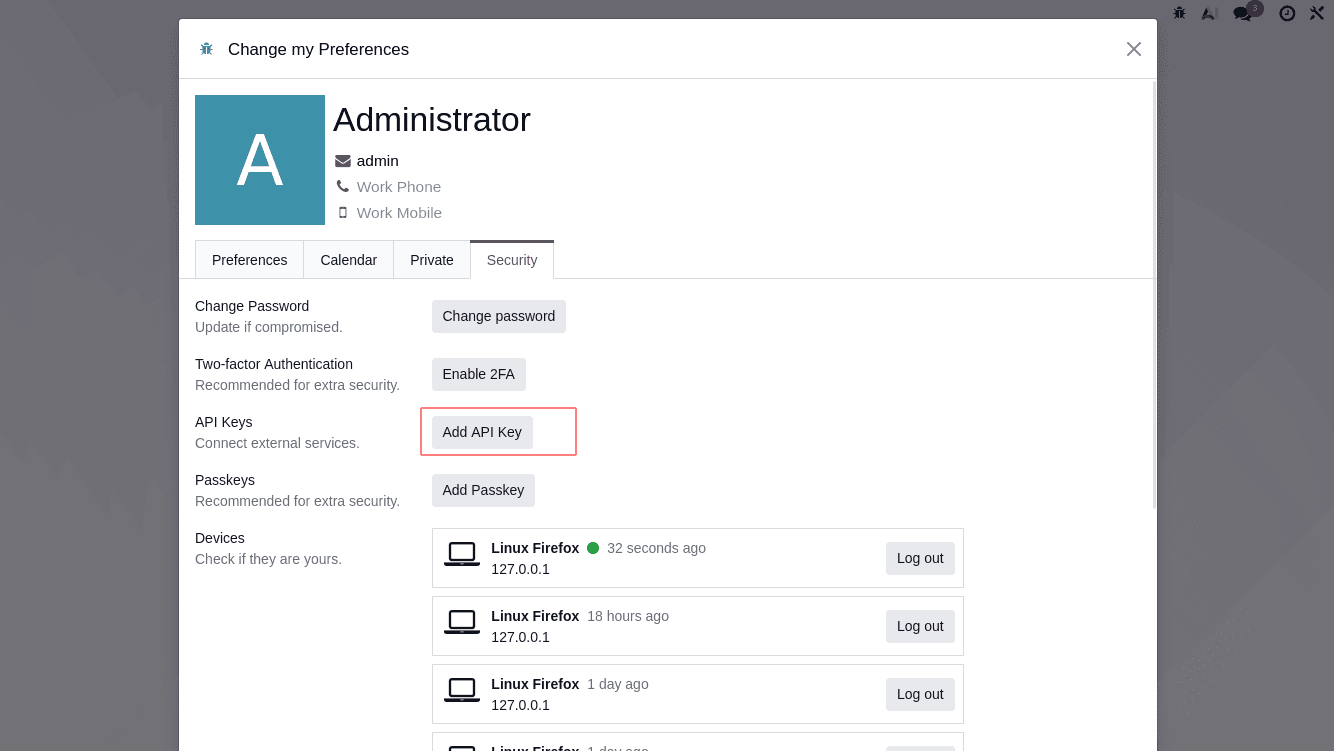Click the mobile device icon

click(x=343, y=212)
